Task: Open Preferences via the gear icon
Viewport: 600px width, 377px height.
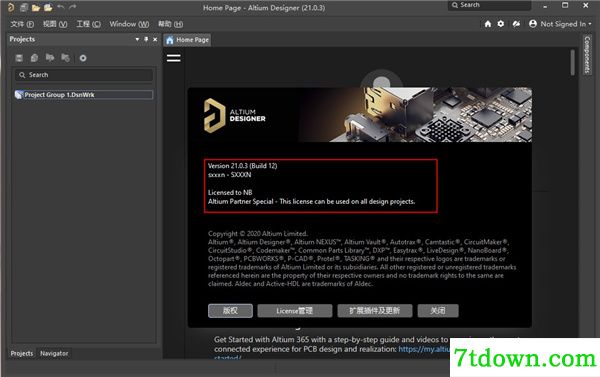Action: 501,24
